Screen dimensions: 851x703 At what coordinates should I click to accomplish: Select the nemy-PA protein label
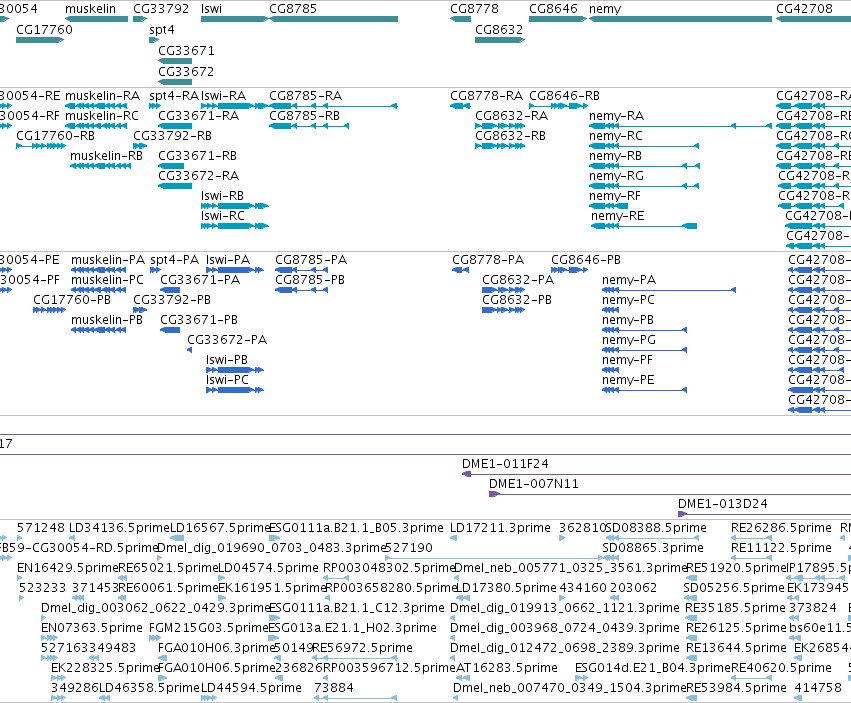tap(629, 281)
